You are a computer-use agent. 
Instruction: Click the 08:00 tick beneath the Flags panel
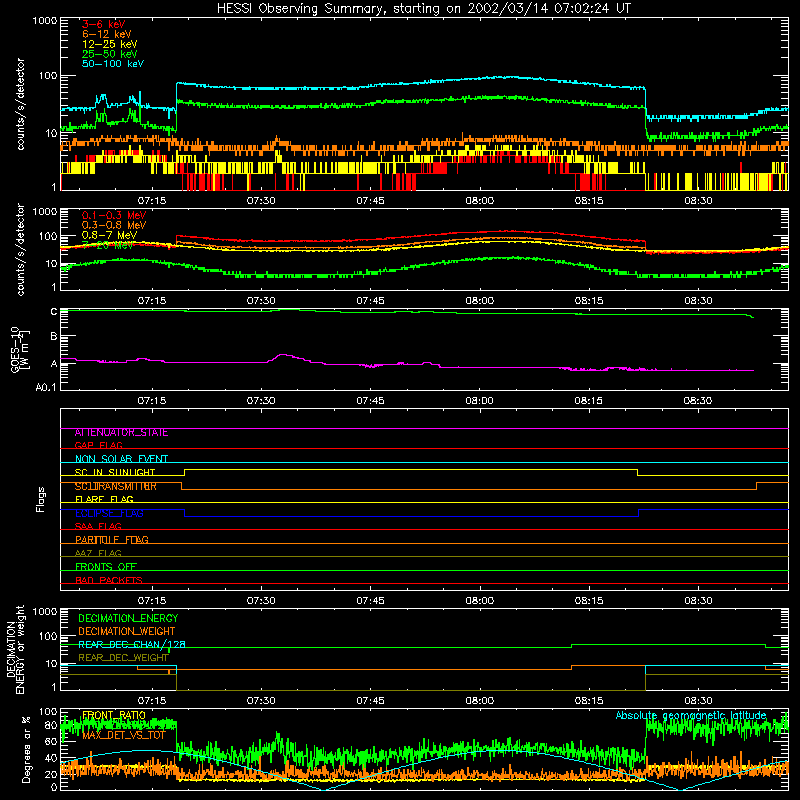click(480, 601)
